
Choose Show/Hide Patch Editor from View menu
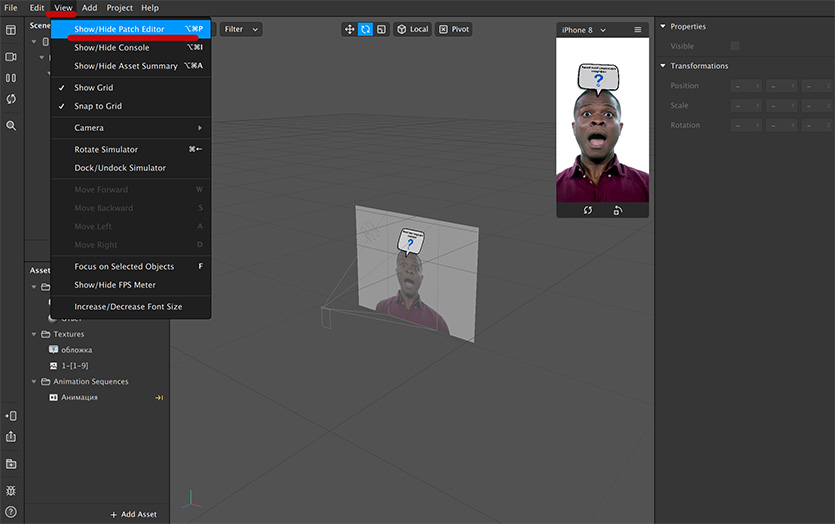119,29
